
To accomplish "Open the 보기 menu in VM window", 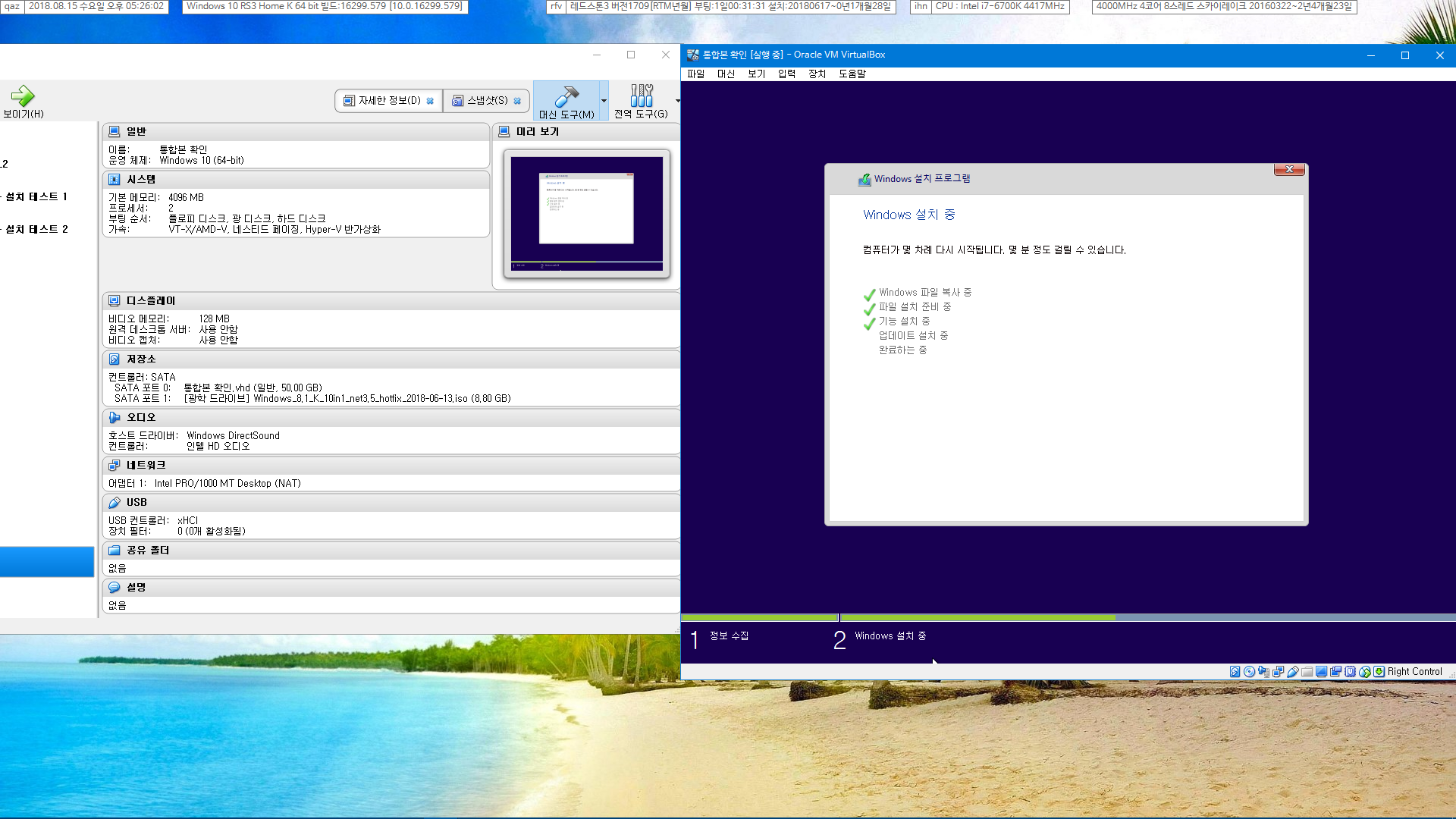I will pos(756,74).
